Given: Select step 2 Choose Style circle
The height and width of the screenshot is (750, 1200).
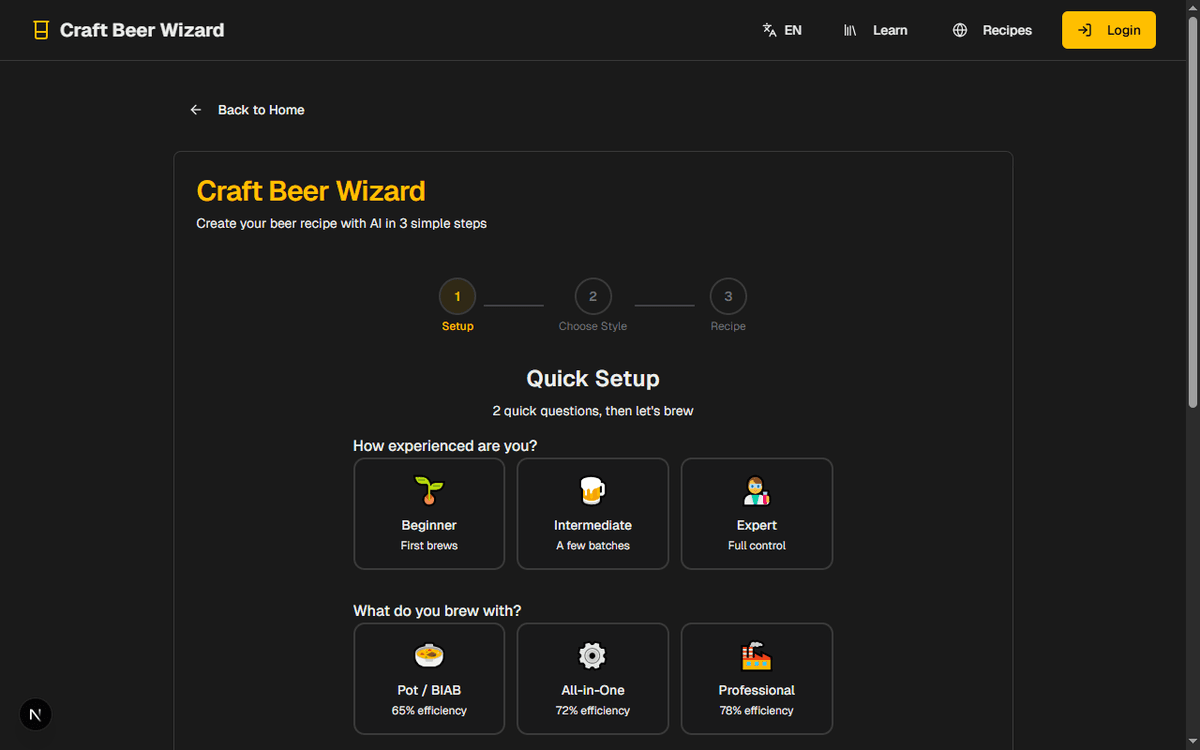Looking at the screenshot, I should 593,296.
